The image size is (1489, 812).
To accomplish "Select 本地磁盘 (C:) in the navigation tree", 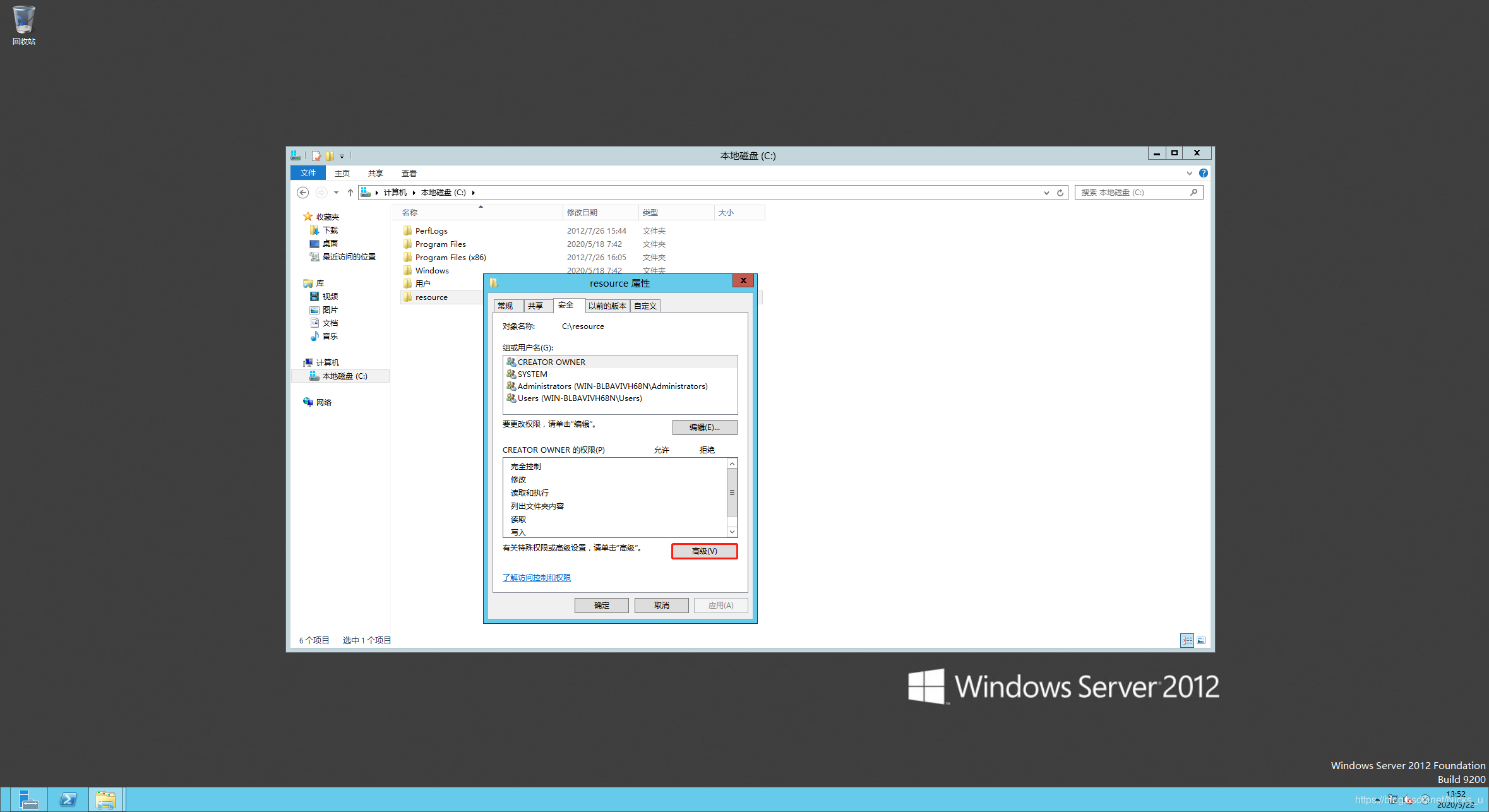I will (344, 376).
